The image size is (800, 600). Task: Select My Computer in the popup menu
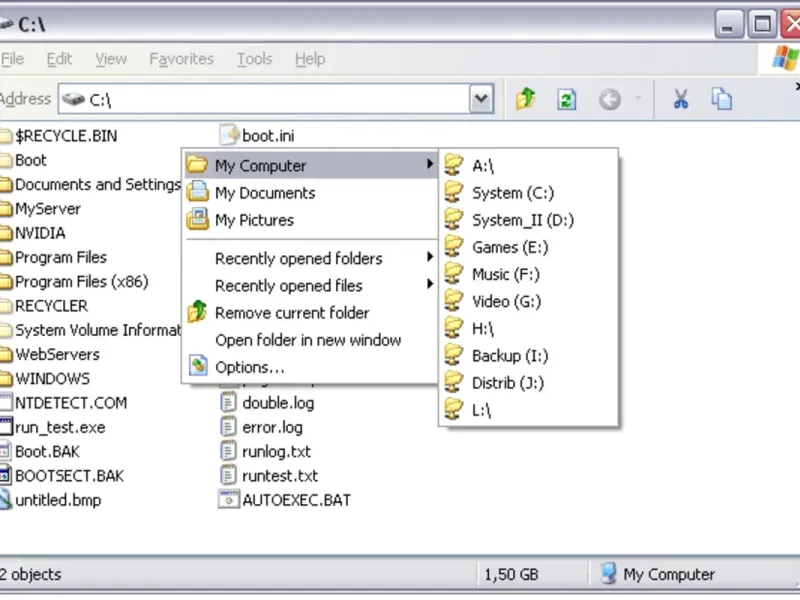click(x=310, y=165)
